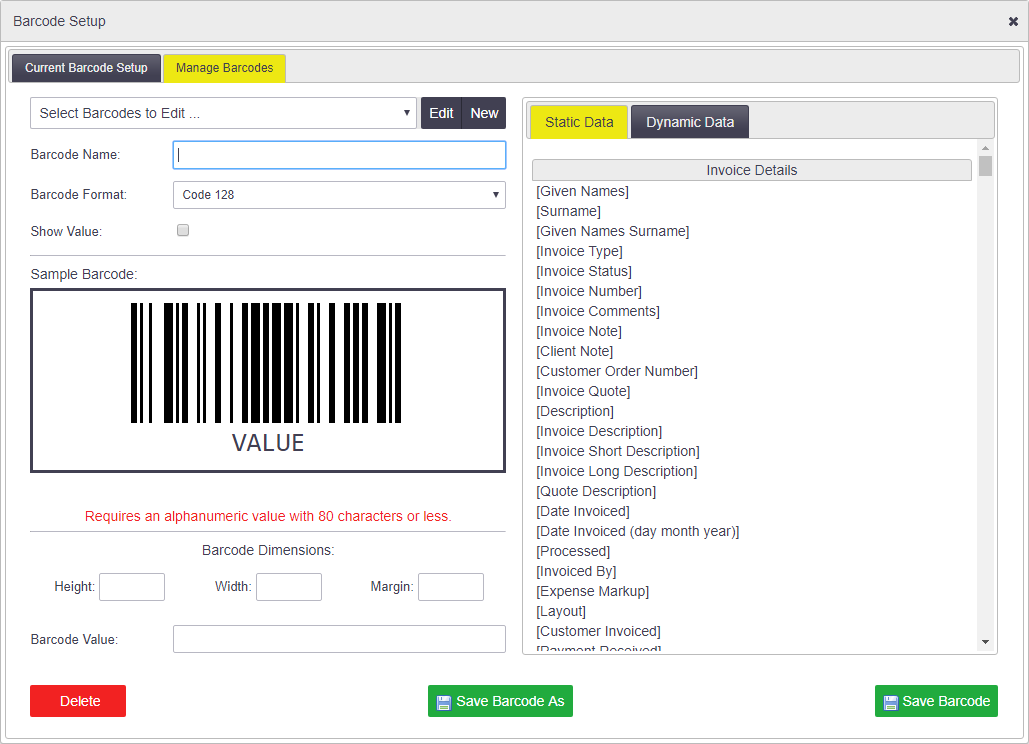Close the Barcode Setup dialog with the X
1029x744 pixels.
(1013, 22)
